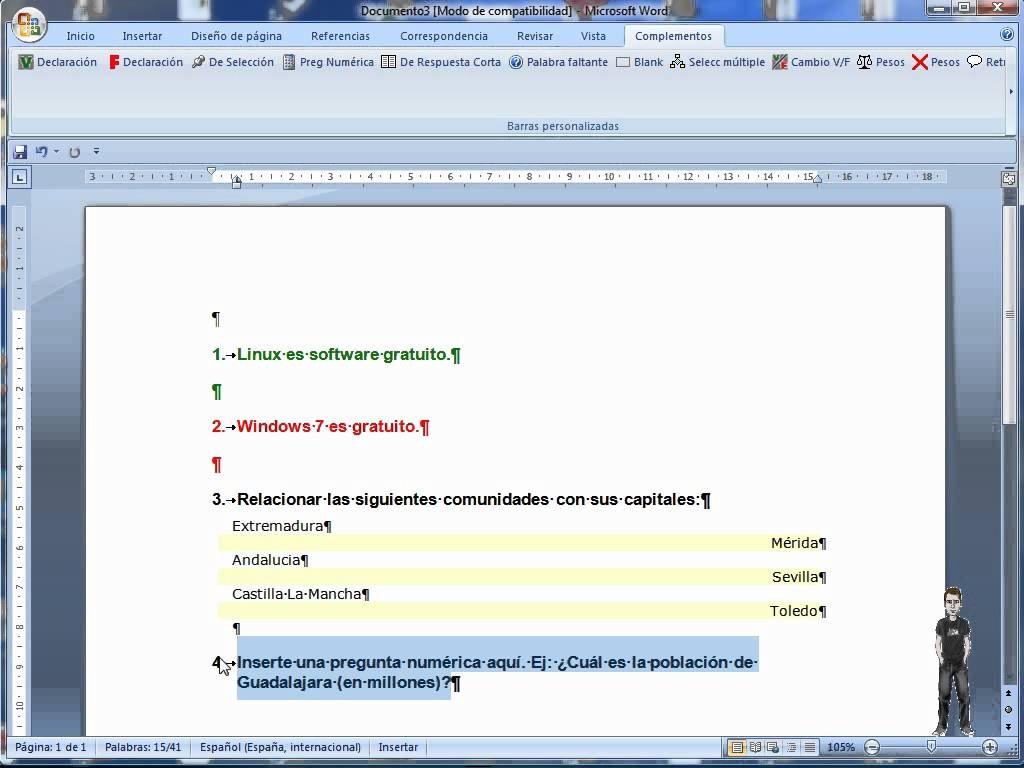
Task: Open the undo history dropdown arrow
Action: (x=56, y=152)
